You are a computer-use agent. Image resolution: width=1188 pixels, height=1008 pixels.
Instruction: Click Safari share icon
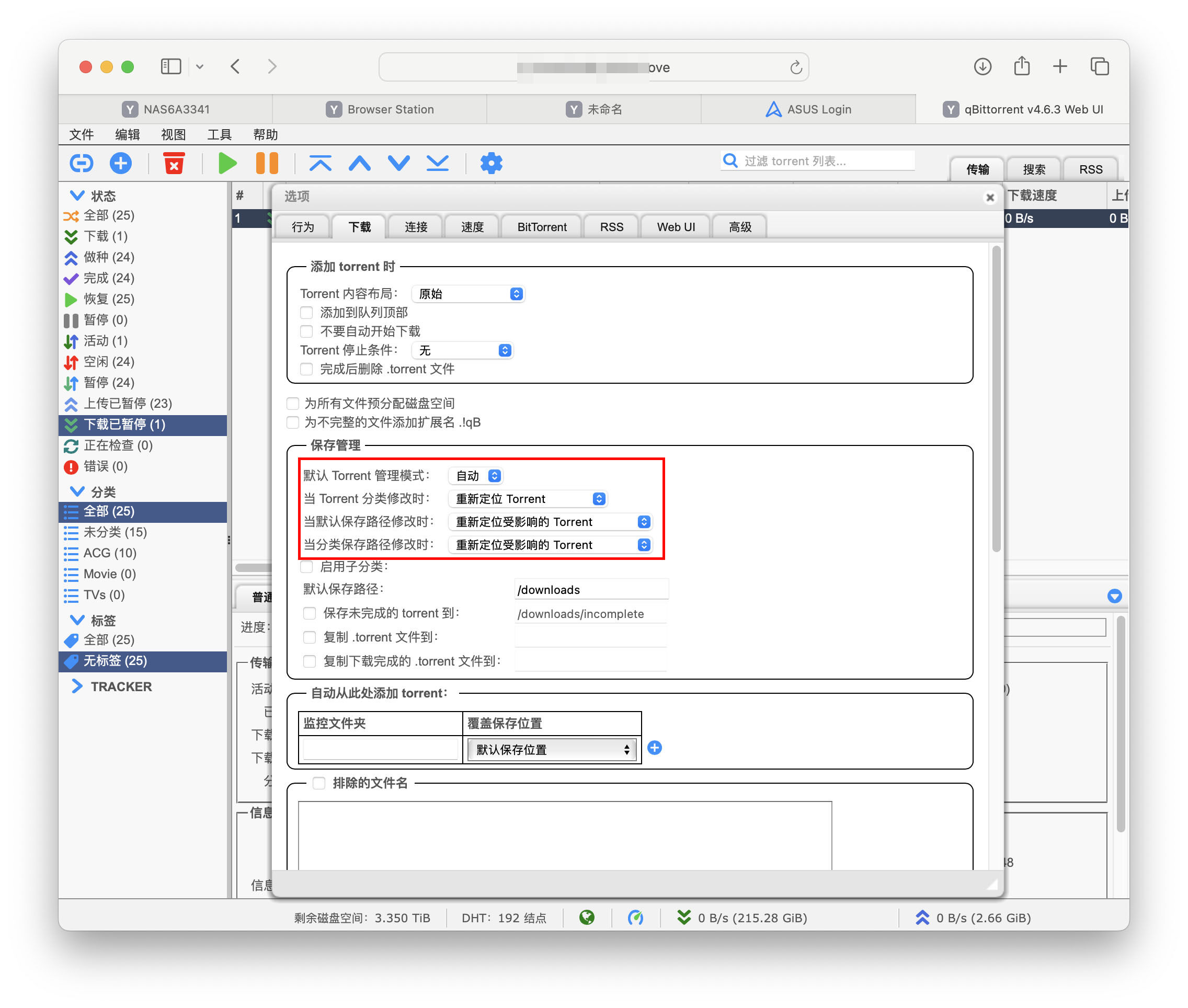coord(1022,66)
